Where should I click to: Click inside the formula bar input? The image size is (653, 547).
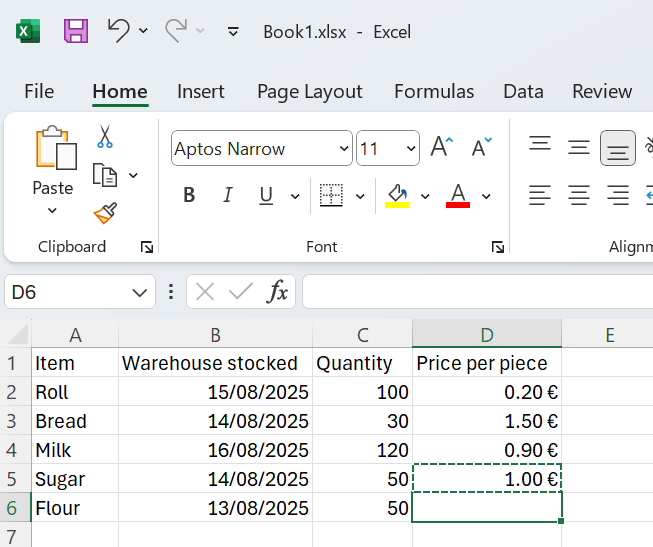[x=477, y=292]
